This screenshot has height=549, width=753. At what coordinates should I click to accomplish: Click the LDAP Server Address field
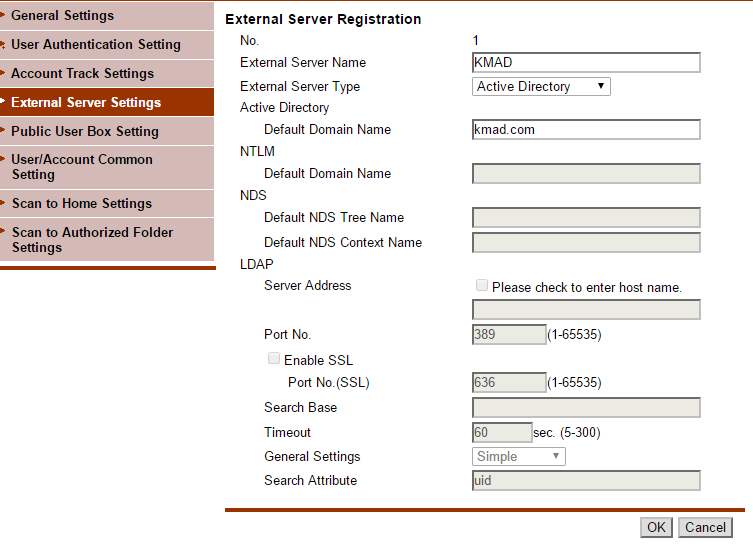pyautogui.click(x=586, y=310)
